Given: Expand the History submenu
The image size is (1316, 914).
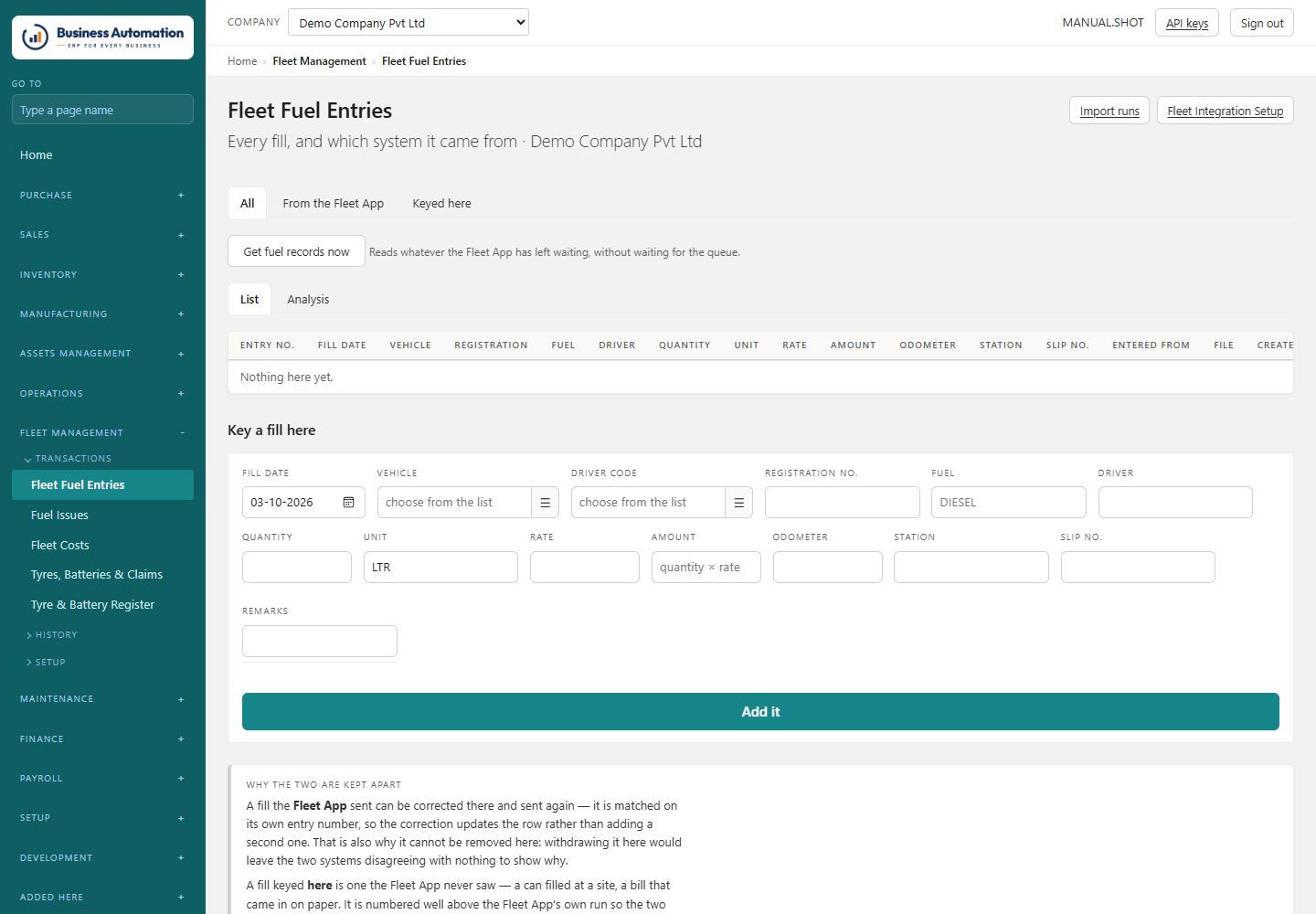Looking at the screenshot, I should [52, 635].
